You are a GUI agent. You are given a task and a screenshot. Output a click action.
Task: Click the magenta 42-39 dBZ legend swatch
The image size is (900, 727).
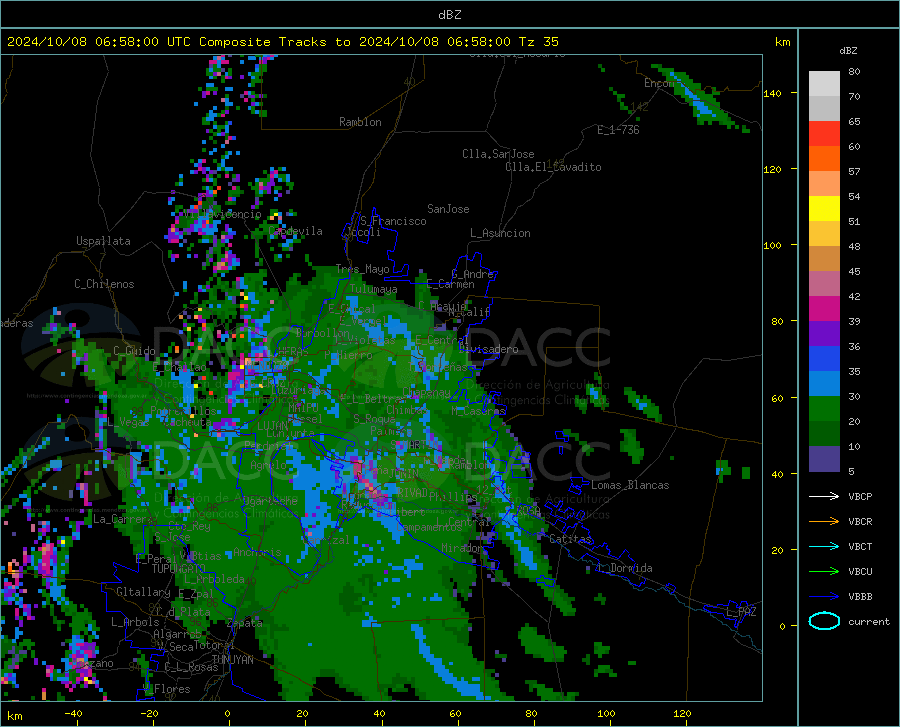point(824,309)
